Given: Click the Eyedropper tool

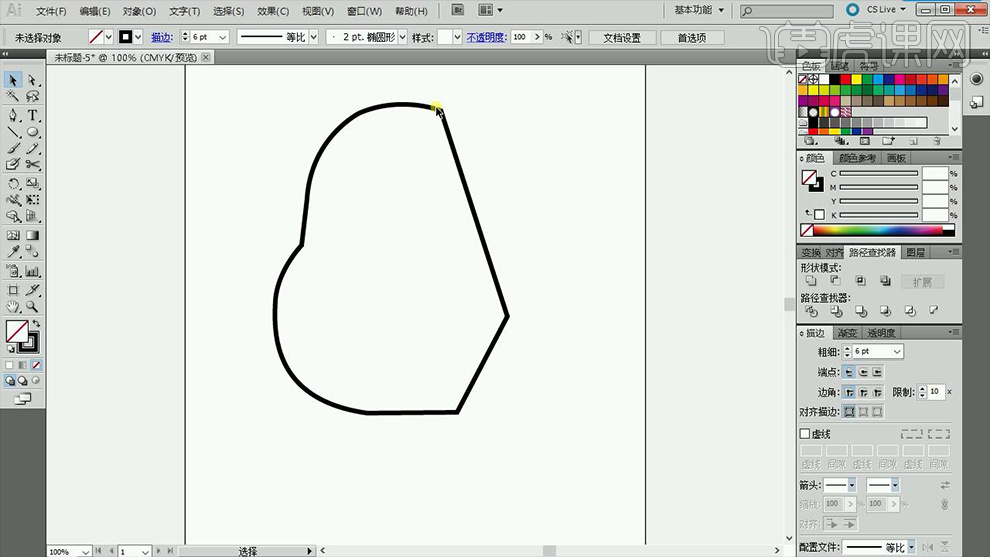Looking at the screenshot, I should (x=13, y=252).
